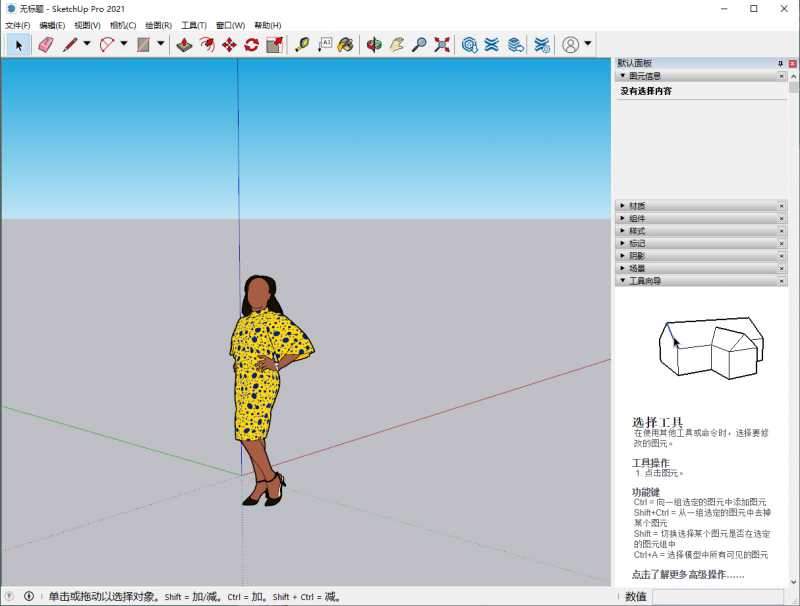Pick the Rectangle shape tool
800x606 pixels.
click(x=142, y=43)
